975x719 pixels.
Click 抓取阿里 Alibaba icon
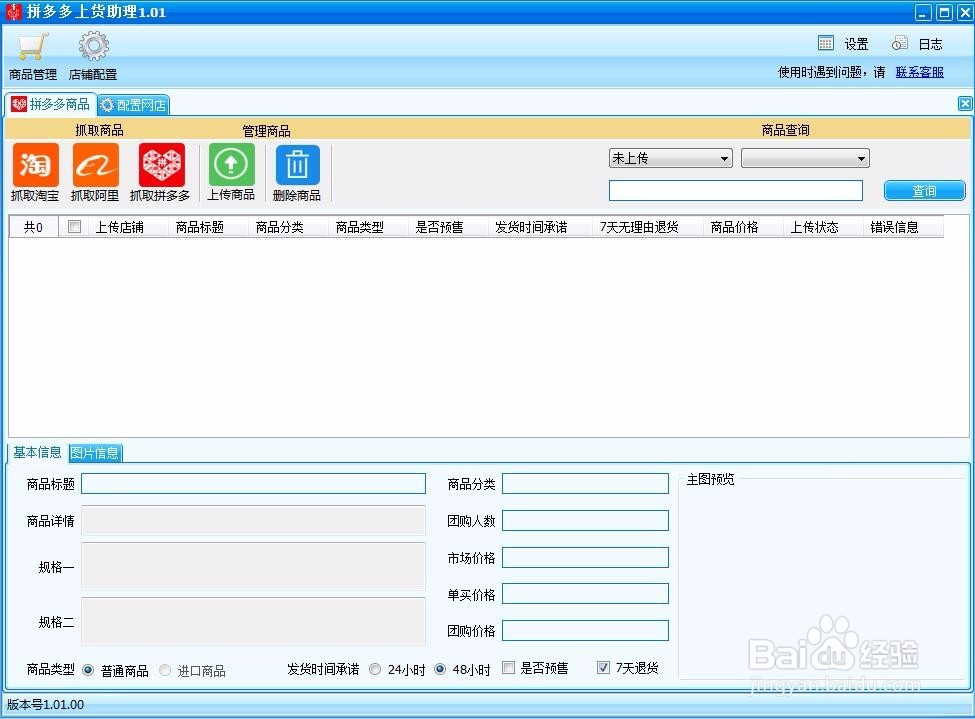[x=96, y=165]
